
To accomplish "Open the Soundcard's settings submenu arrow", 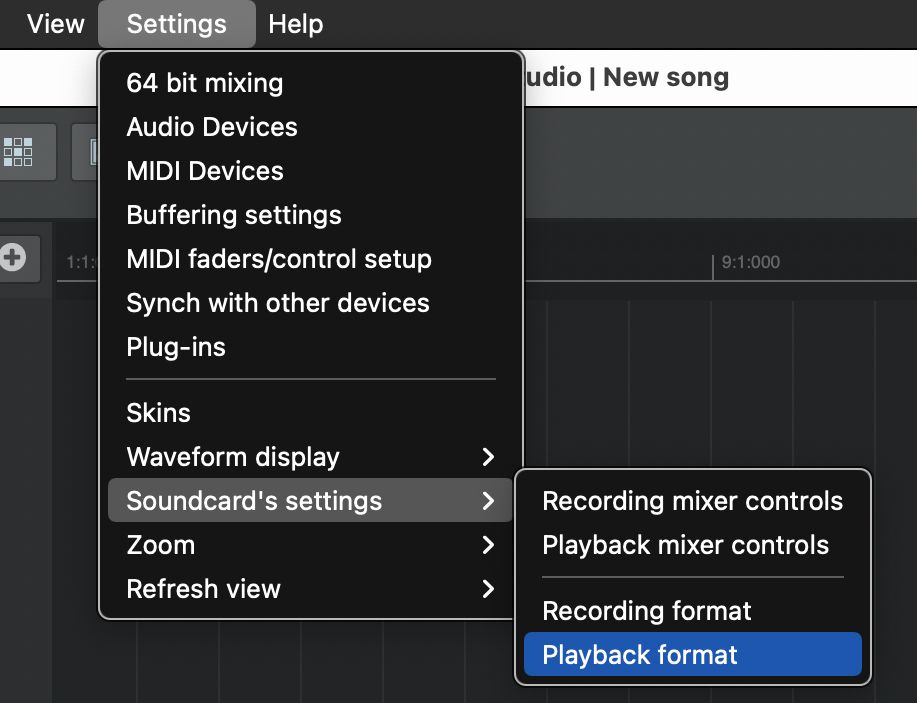I will tap(488, 501).
